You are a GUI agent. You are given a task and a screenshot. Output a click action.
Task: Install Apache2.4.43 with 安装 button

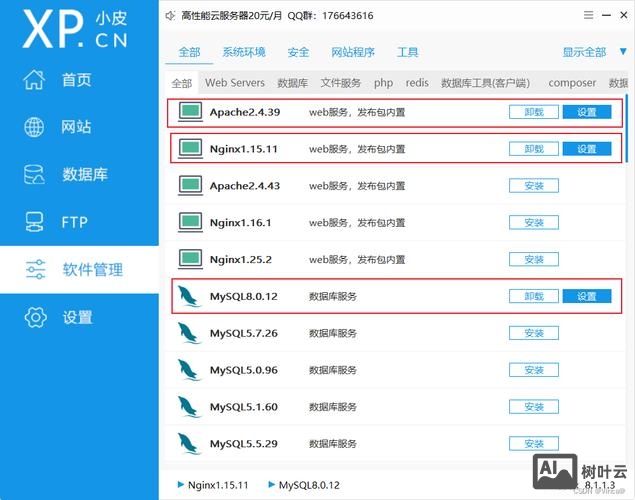tap(534, 186)
